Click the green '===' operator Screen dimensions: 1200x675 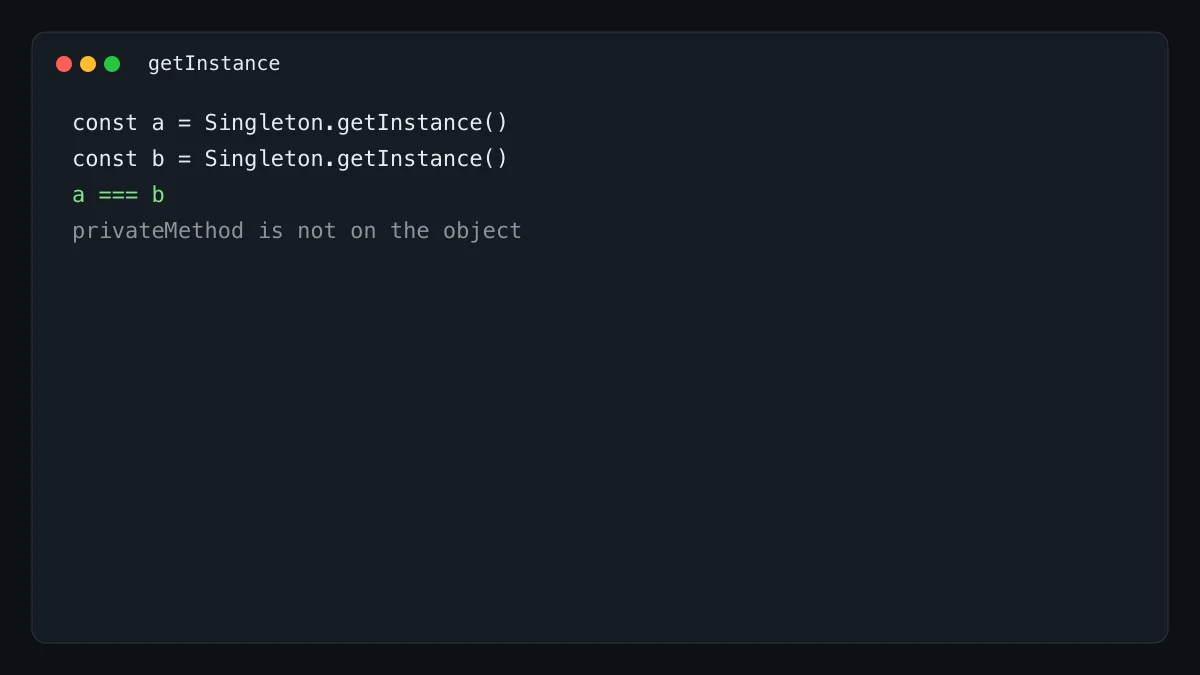point(118,195)
